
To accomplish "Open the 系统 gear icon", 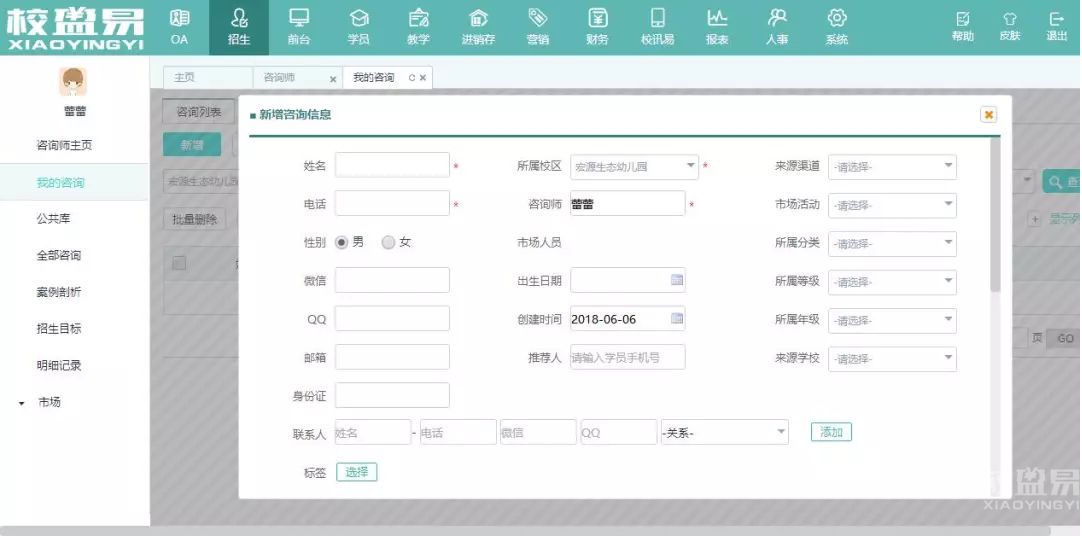I will pyautogui.click(x=837, y=19).
